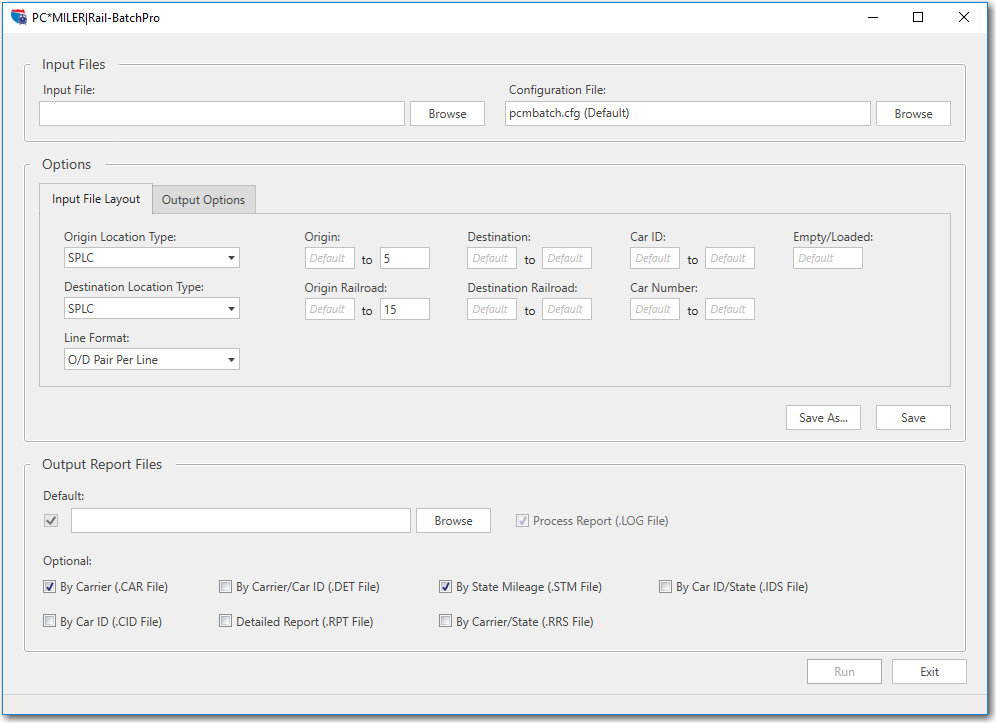Screen dimensions: 996x723
Task: Minimize the Rail-BatchPro window
Action: coord(873,17)
